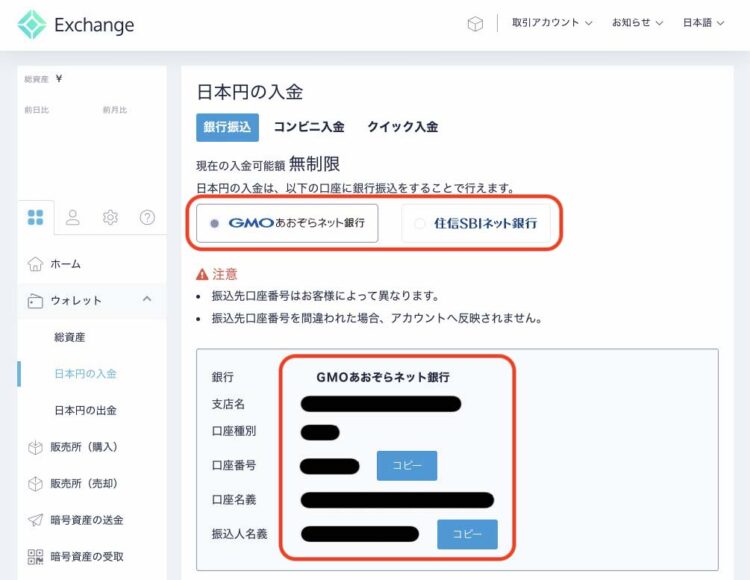Click the QR code icon for 暗号資産の受取
The width and height of the screenshot is (750, 580).
[35, 557]
